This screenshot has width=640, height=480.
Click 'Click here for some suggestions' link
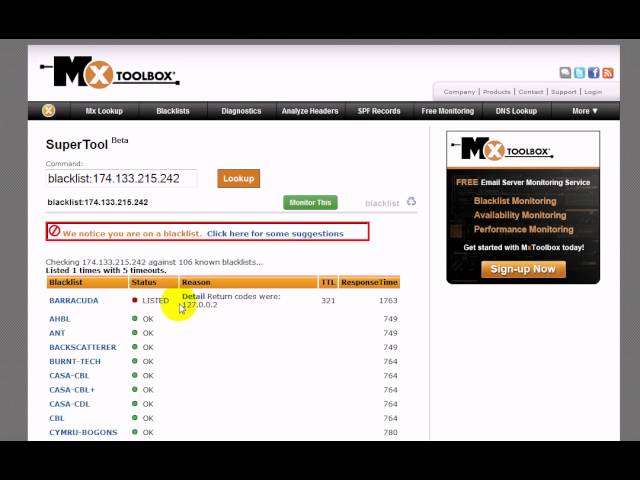275,233
